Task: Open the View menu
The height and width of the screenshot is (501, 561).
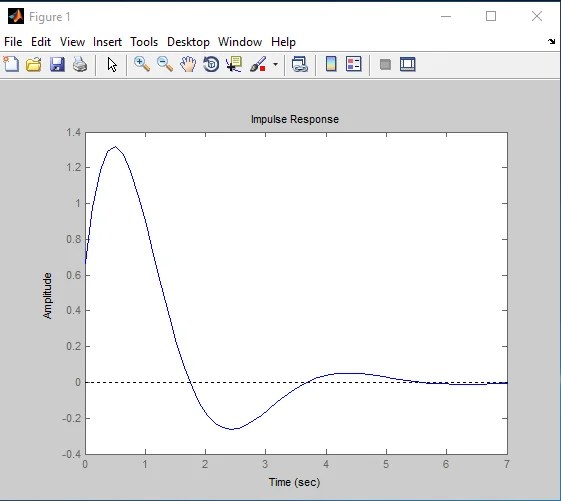Action: 72,42
